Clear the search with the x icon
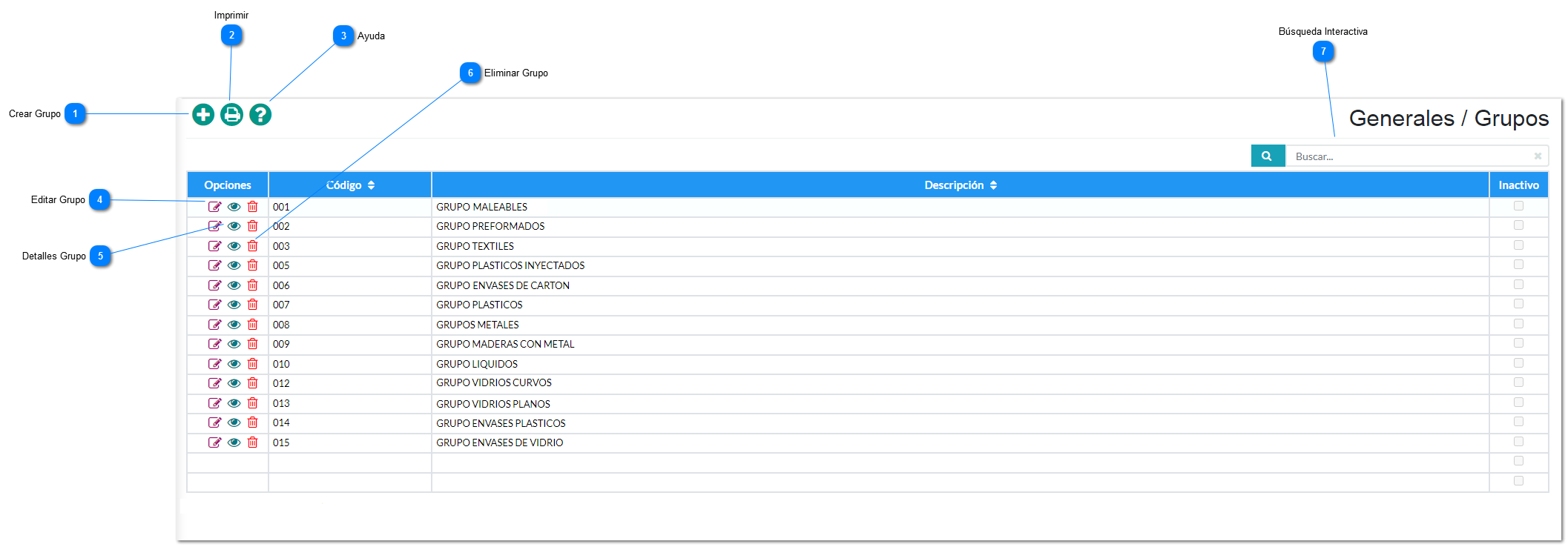This screenshot has height=547, width=1568. [1538, 156]
